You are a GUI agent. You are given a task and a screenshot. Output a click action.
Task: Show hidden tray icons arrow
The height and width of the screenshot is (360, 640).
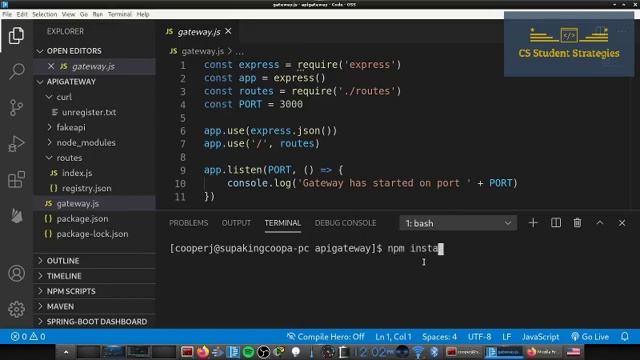pyautogui.click(x=66, y=352)
